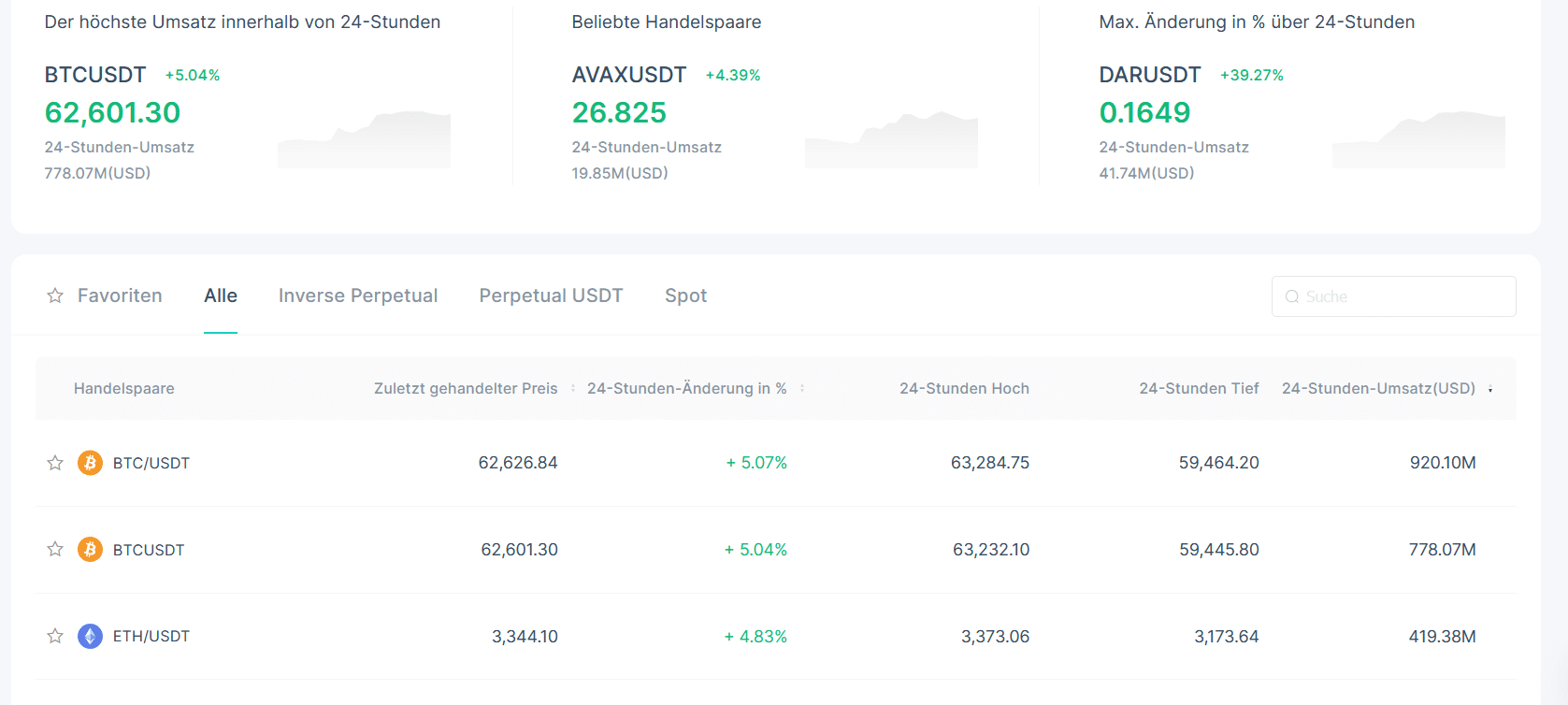
Task: Switch to Inverse Perpetual tab
Action: coord(358,295)
